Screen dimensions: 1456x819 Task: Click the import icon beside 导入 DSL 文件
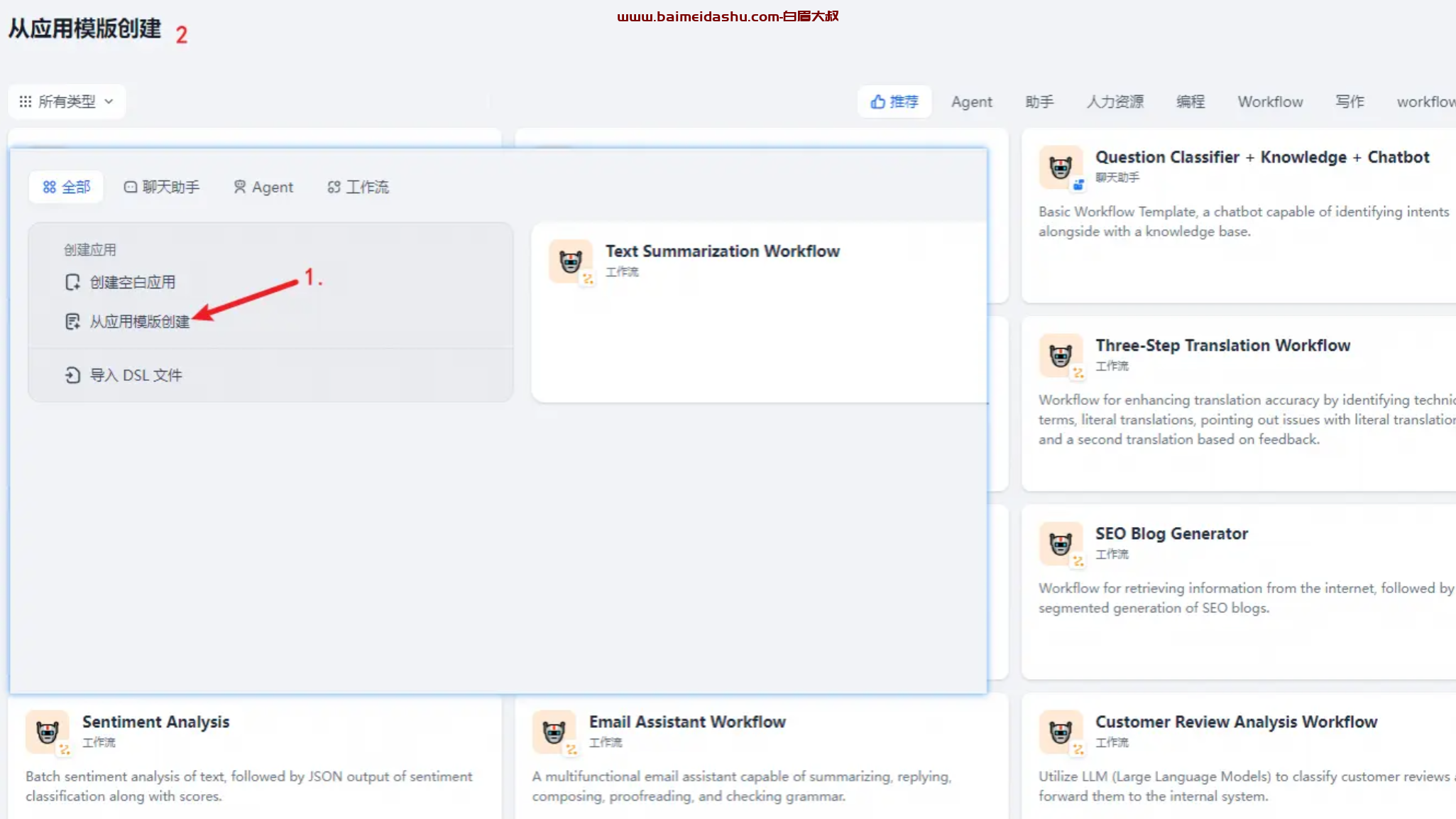pyautogui.click(x=72, y=375)
